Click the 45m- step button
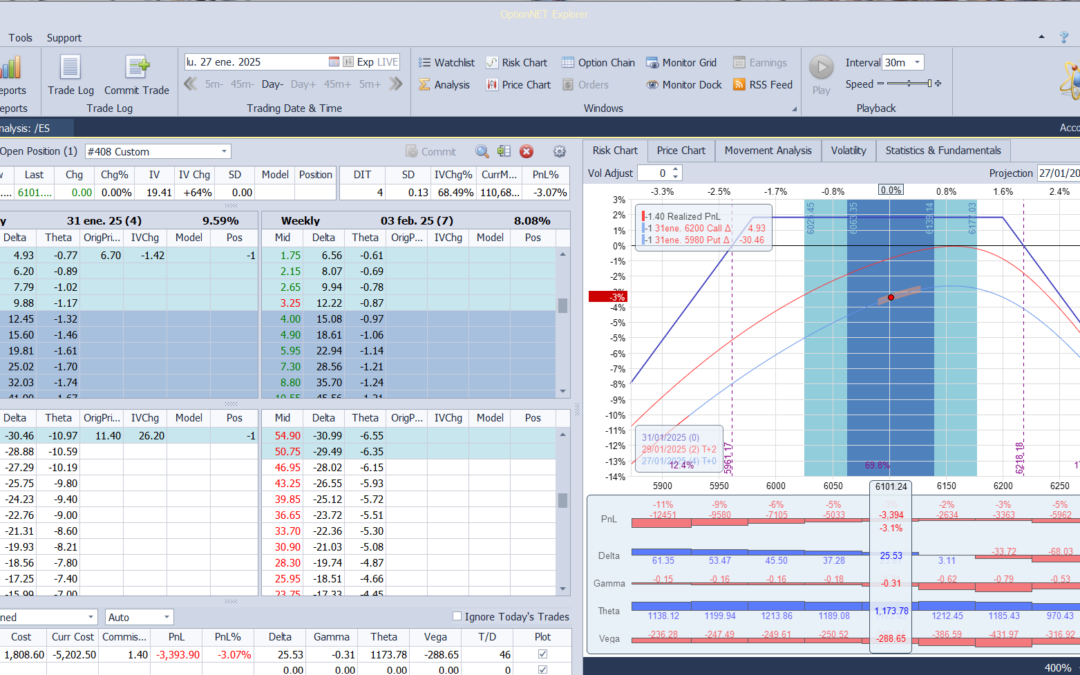This screenshot has height=675, width=1080. coord(242,84)
